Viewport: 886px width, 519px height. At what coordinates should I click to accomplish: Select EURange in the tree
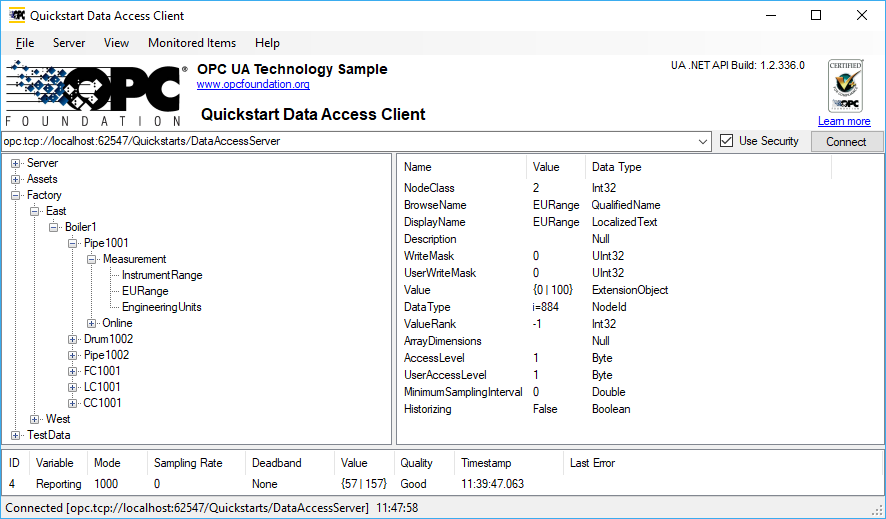145,291
